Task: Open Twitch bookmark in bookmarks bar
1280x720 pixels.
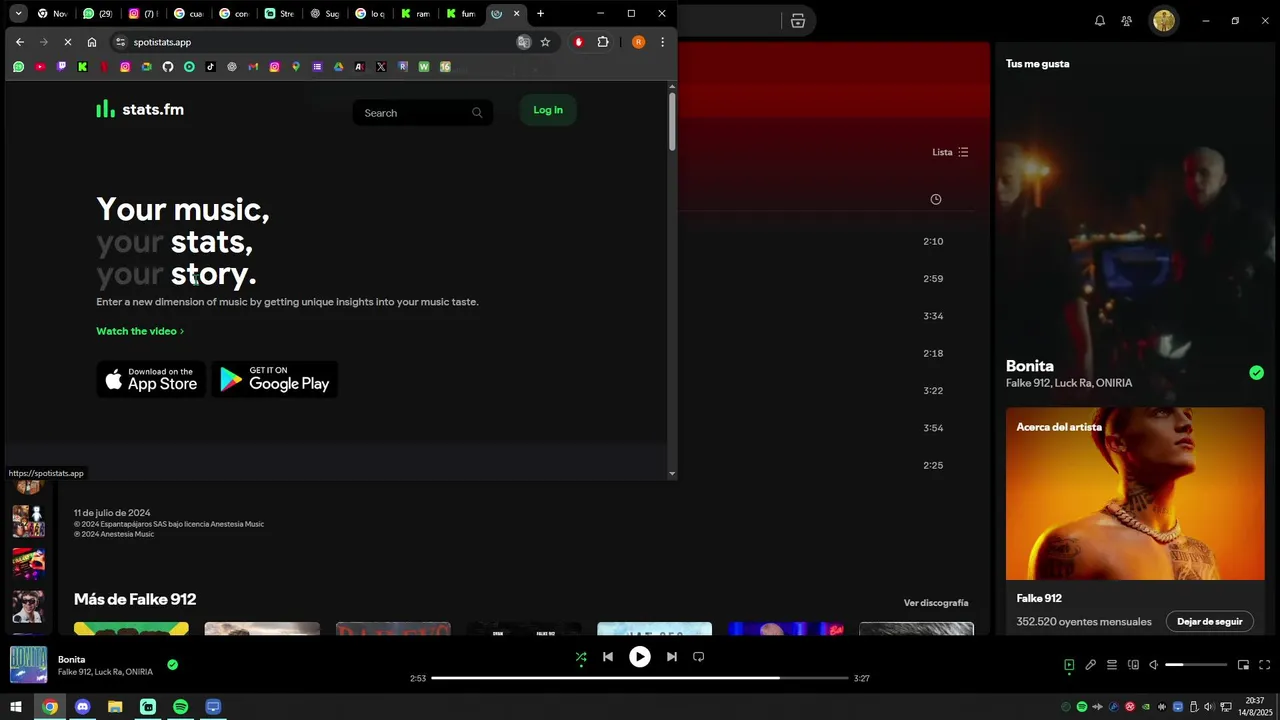Action: pos(61,67)
